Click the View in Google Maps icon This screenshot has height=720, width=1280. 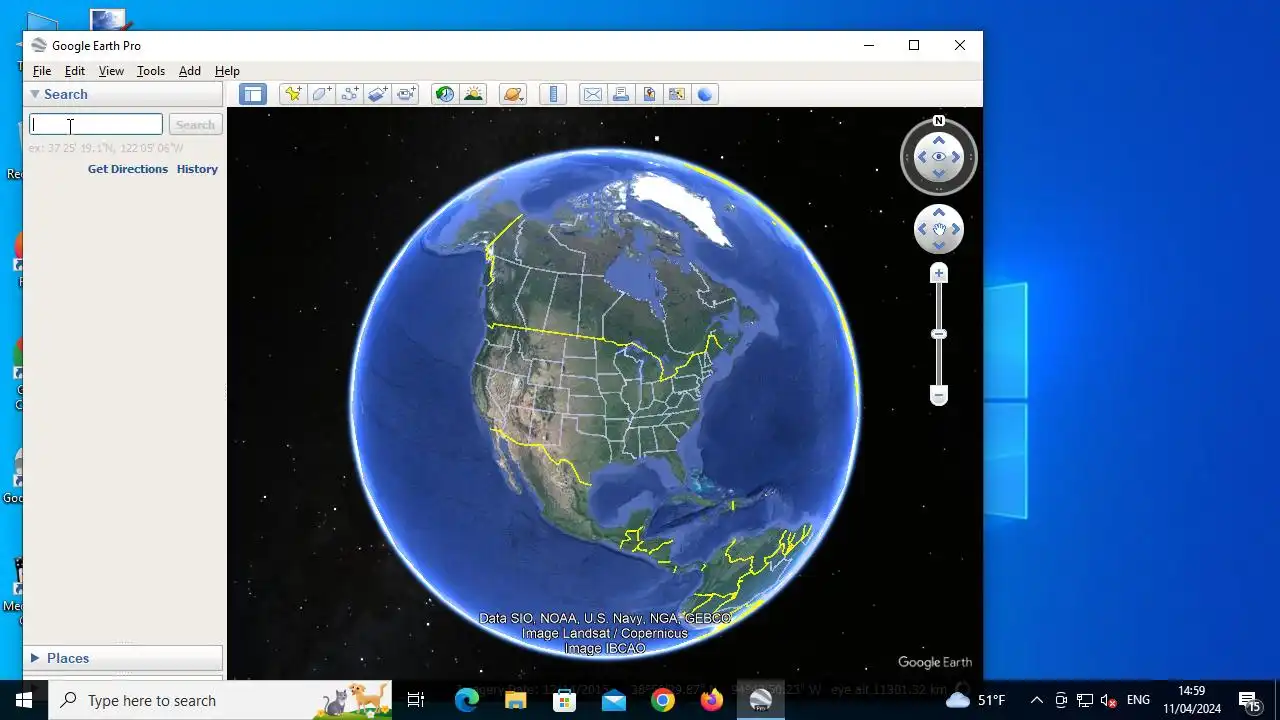pyautogui.click(x=677, y=94)
